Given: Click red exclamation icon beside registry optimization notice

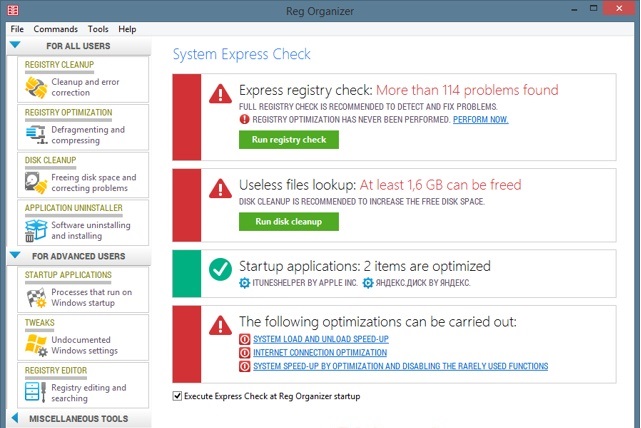Looking at the screenshot, I should pos(244,119).
